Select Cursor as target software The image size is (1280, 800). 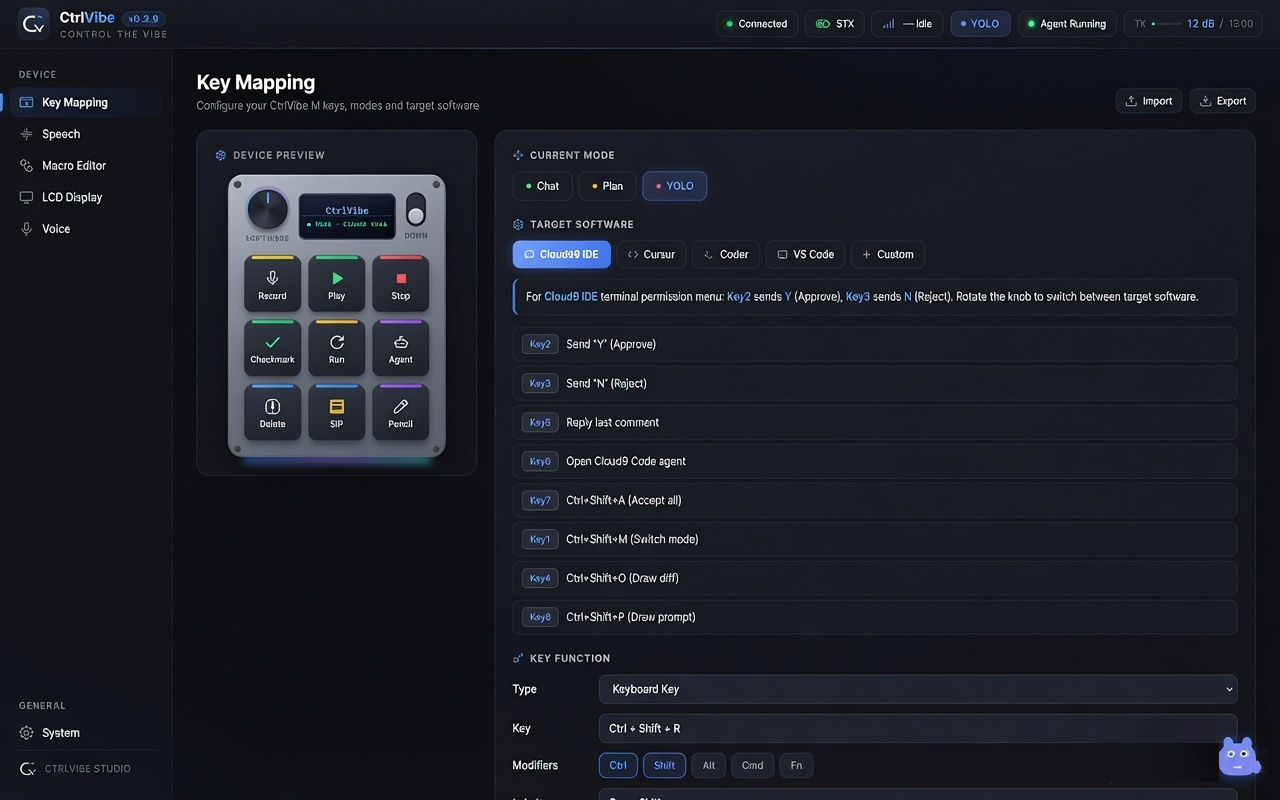coord(651,254)
